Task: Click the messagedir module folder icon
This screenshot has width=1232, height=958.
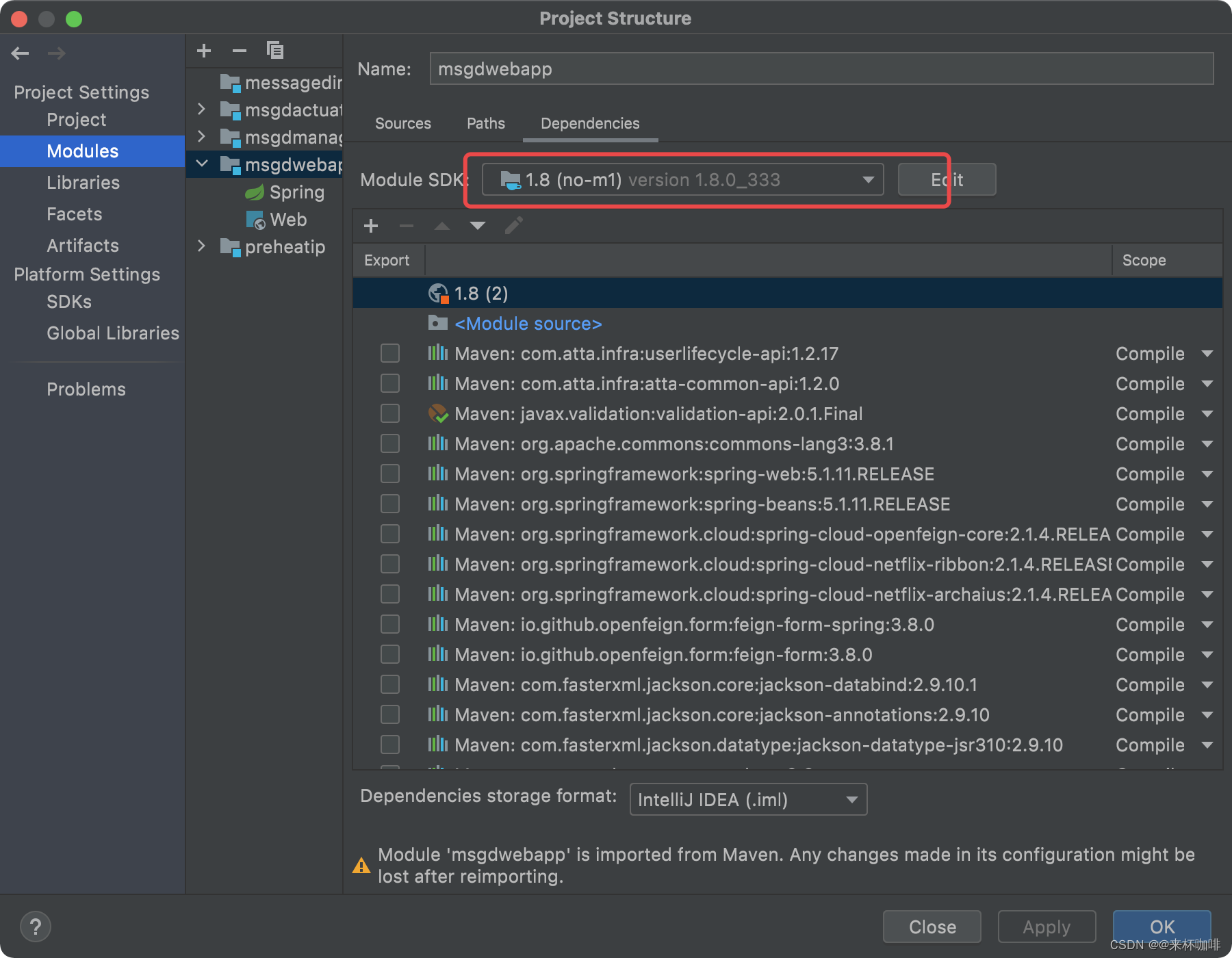Action: tap(230, 83)
